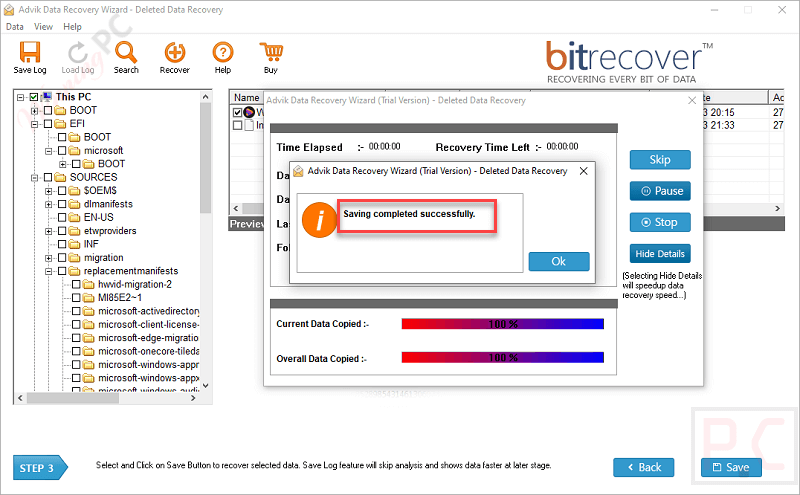Open the Data menu

15,27
